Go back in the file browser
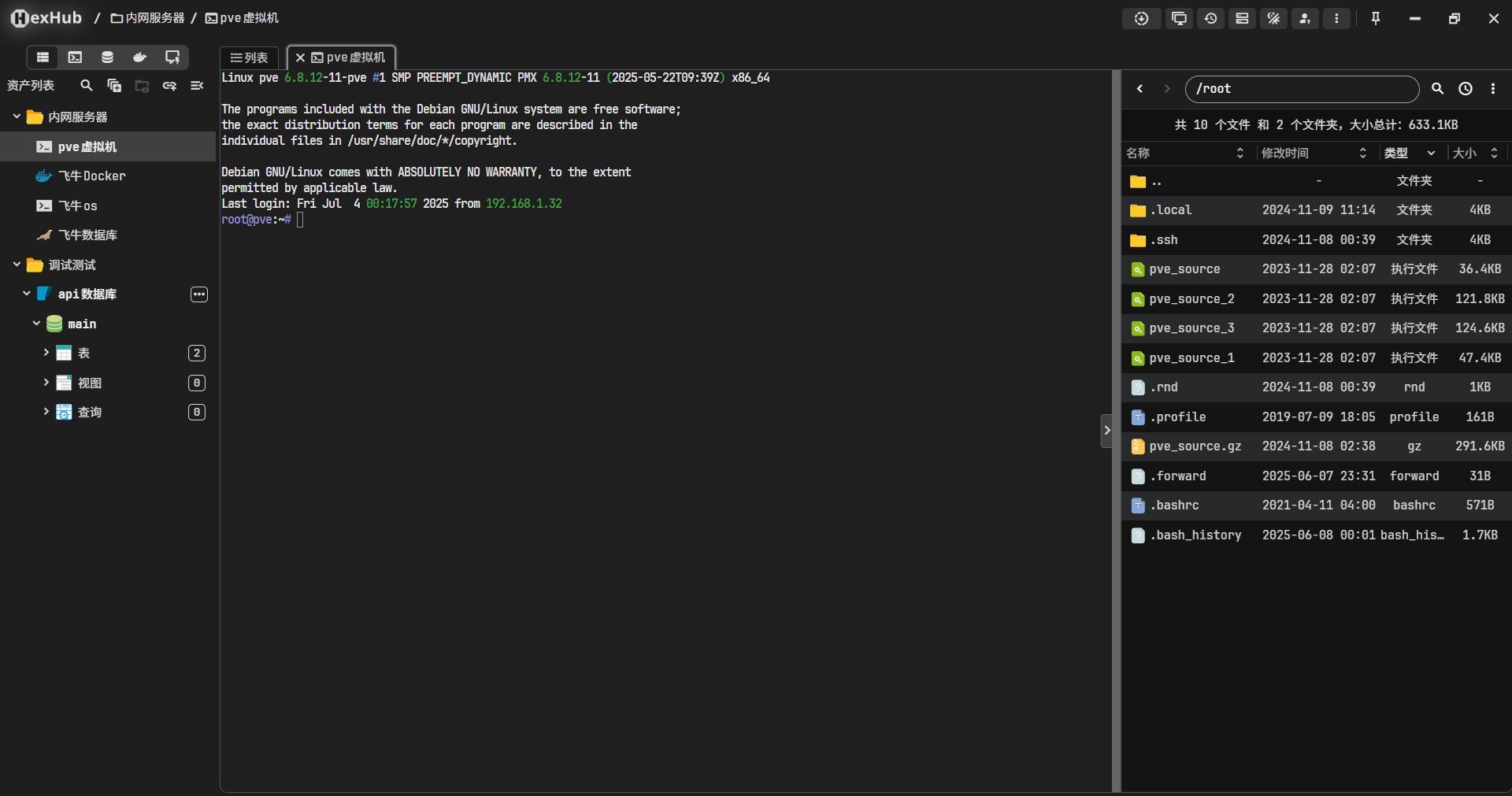Screen dimensions: 1512x796 pos(1140,89)
